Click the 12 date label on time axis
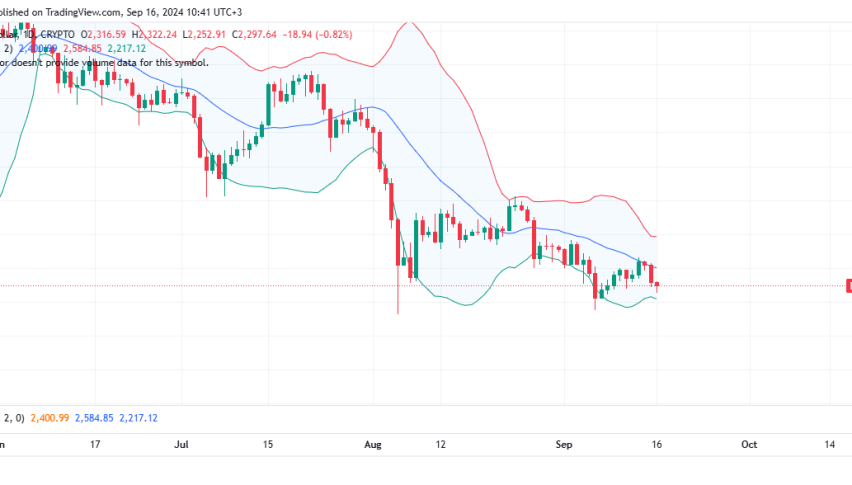The image size is (852, 485). pos(440,444)
